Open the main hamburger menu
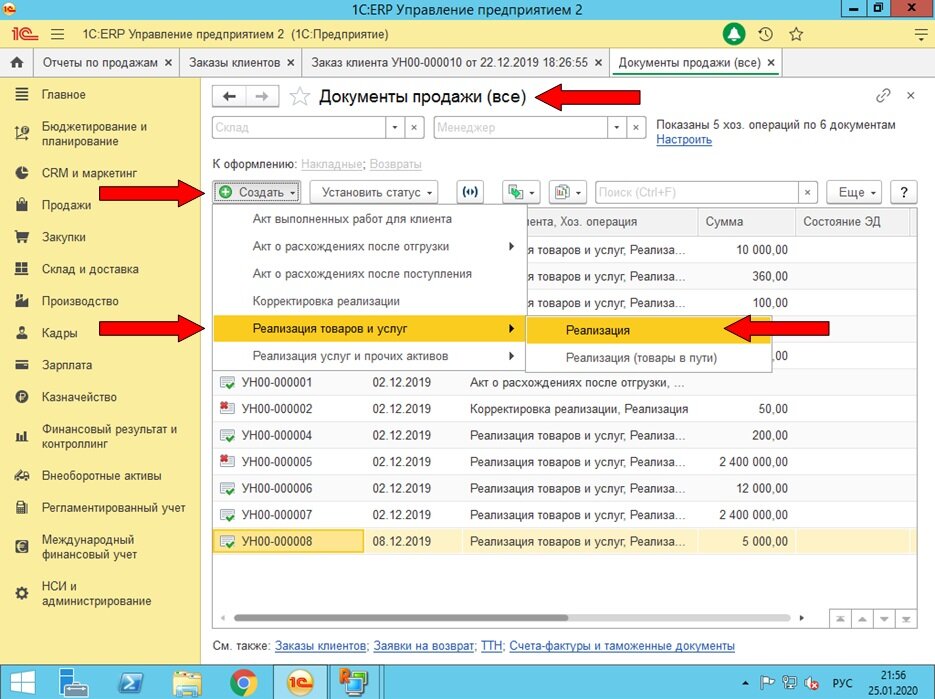The height and width of the screenshot is (699, 935). tap(57, 34)
